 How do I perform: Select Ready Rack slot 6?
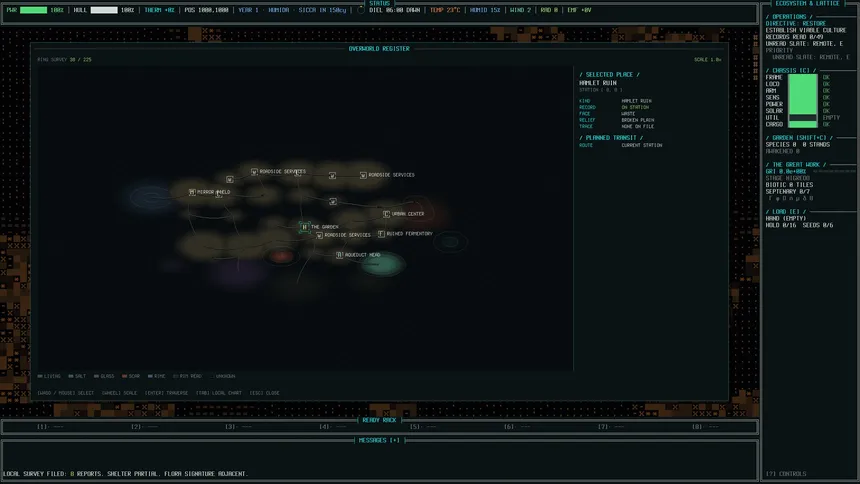pyautogui.click(x=517, y=426)
